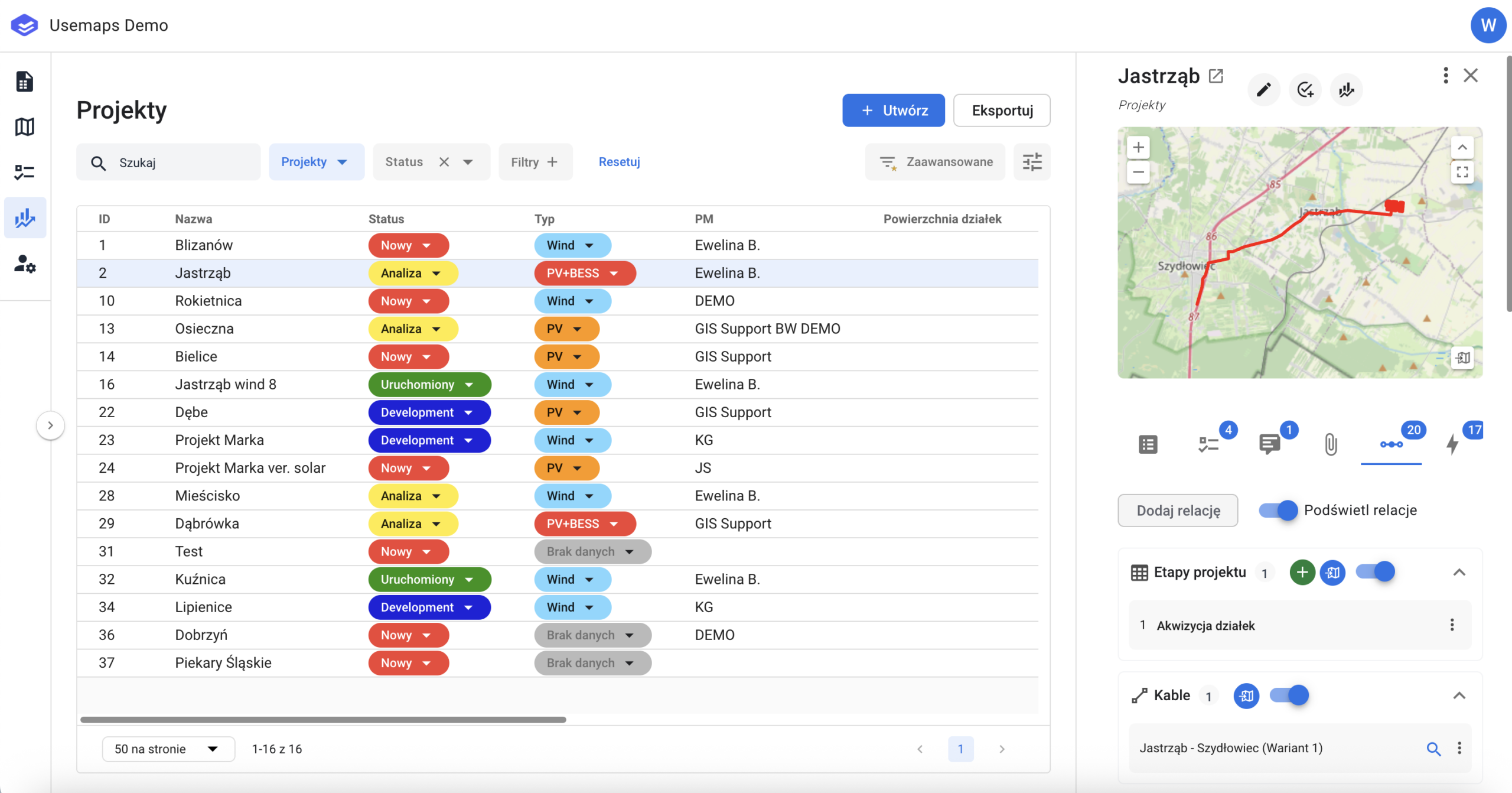Open Jastrząb in a new window
Screen dimensions: 1512x793
(1216, 76)
